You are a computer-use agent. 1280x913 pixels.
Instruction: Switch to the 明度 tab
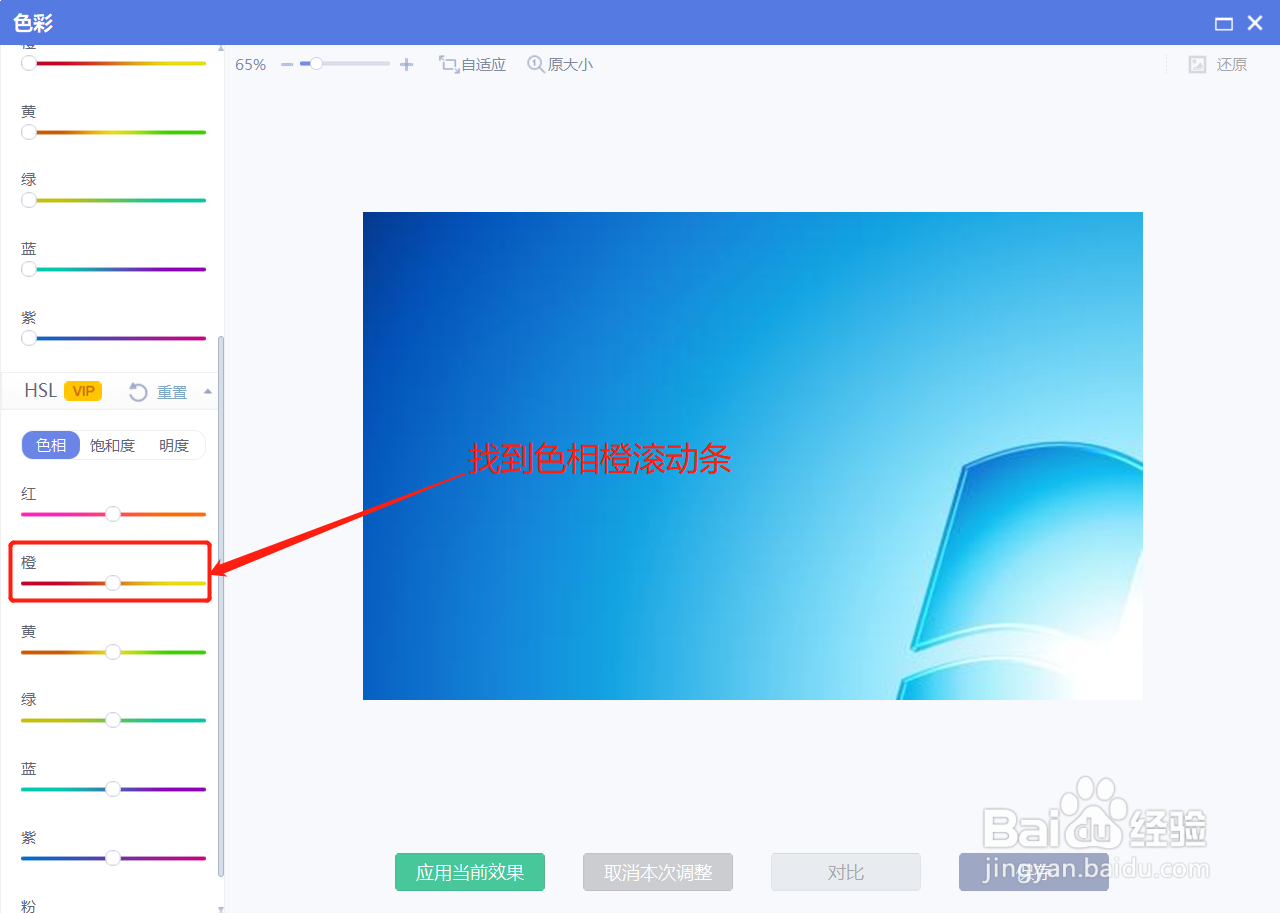pos(174,445)
